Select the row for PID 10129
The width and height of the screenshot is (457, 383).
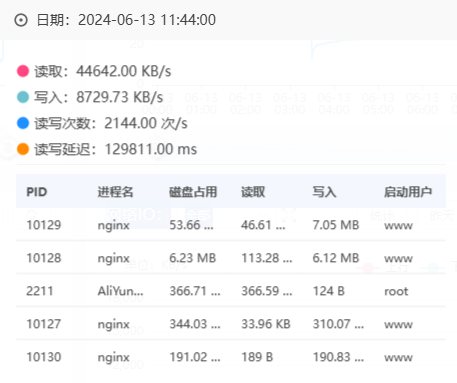tap(231, 225)
